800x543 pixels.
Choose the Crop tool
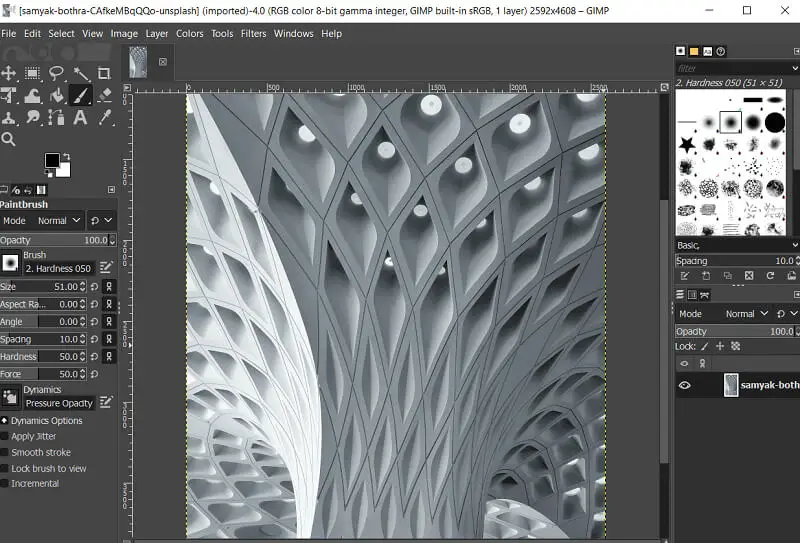[x=104, y=73]
